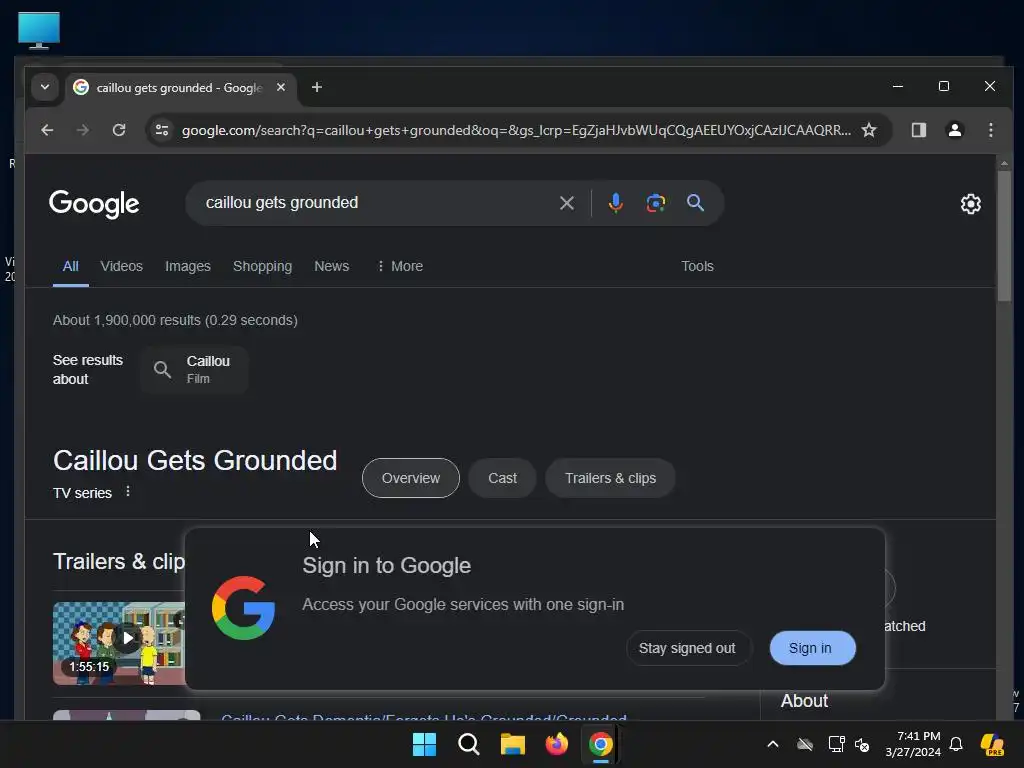The height and width of the screenshot is (768, 1024).
Task: Open Google quick settings gear
Action: (970, 204)
